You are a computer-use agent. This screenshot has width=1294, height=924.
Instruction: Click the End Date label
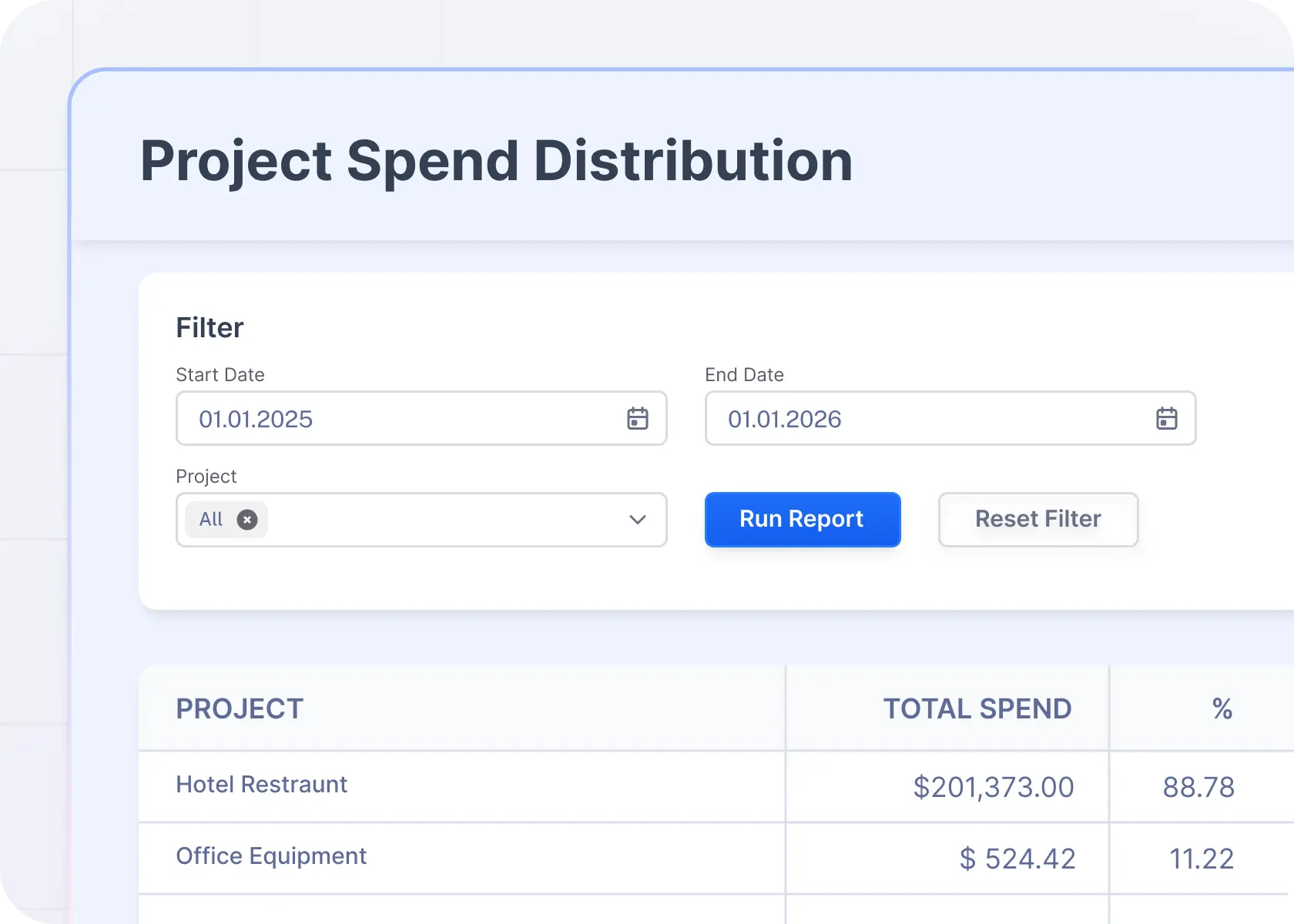tap(744, 374)
